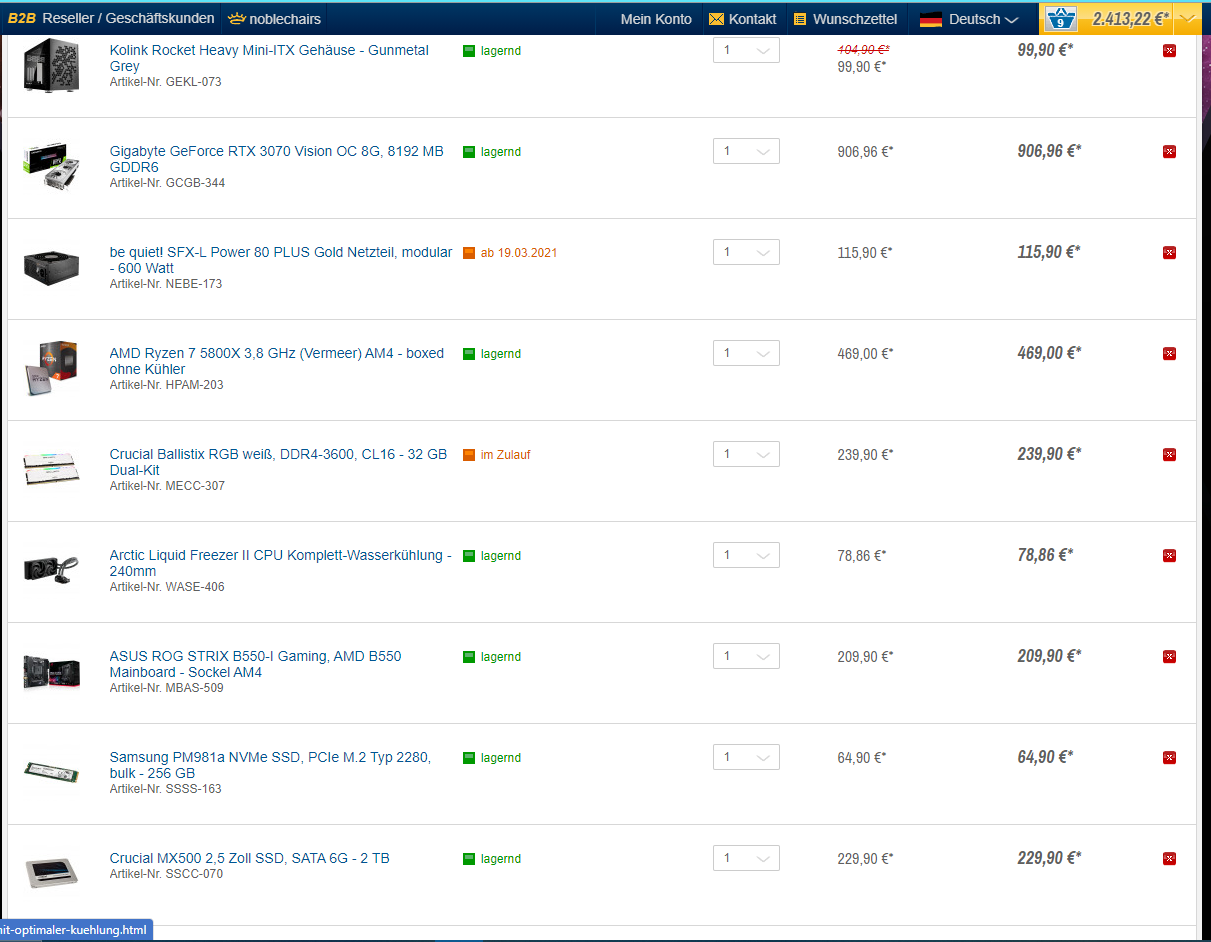
Task: Click Artikel-Nr. SSSS-163 text
Action: pyautogui.click(x=166, y=789)
